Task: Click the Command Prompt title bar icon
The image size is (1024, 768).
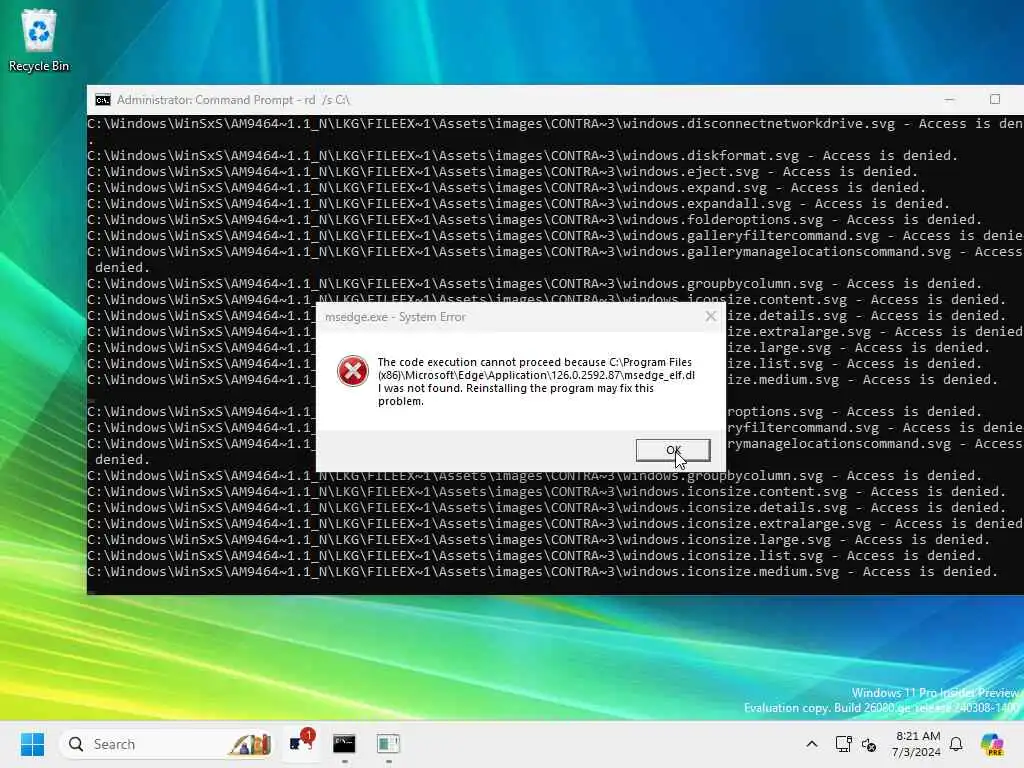Action: 103,100
